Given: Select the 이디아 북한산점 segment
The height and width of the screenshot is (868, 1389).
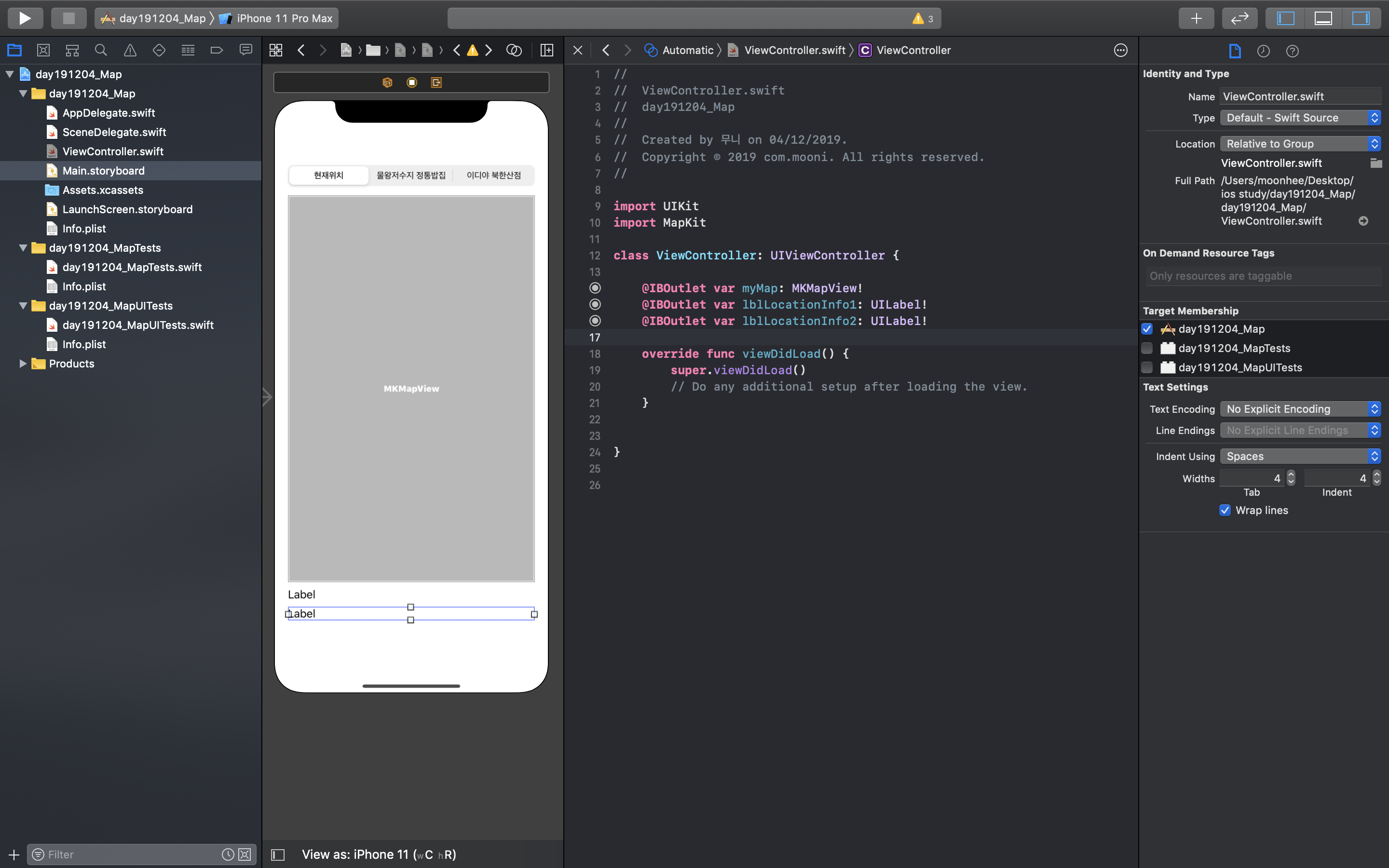Looking at the screenshot, I should point(493,175).
